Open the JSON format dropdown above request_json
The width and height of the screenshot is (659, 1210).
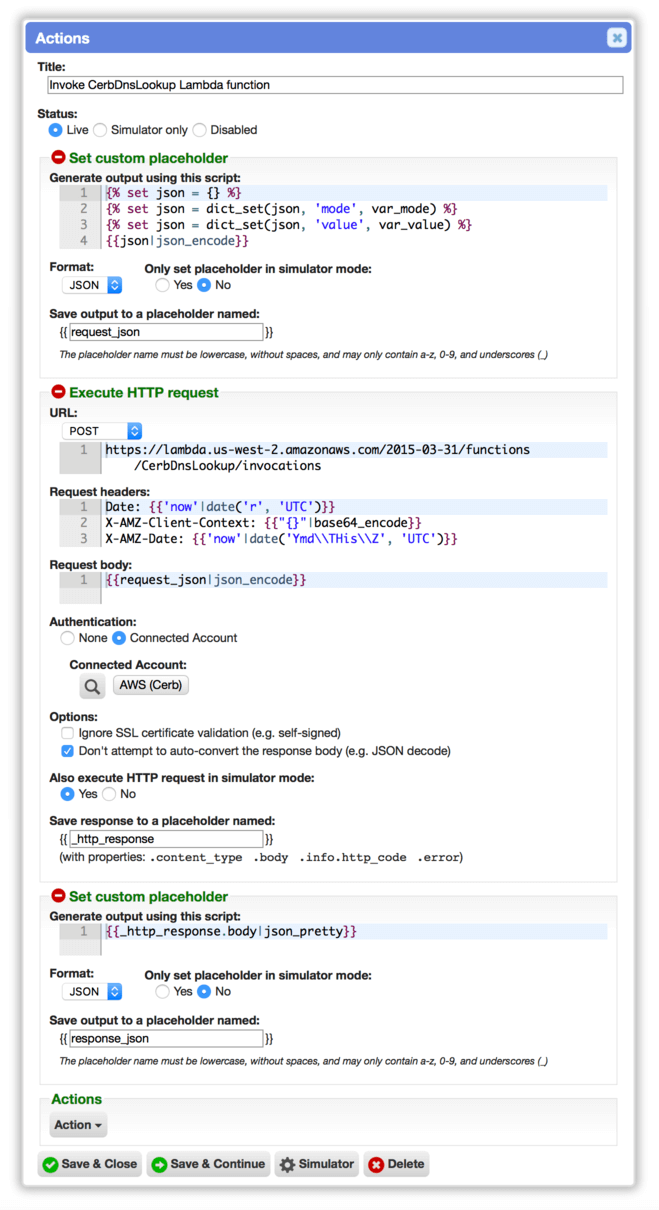coord(92,285)
